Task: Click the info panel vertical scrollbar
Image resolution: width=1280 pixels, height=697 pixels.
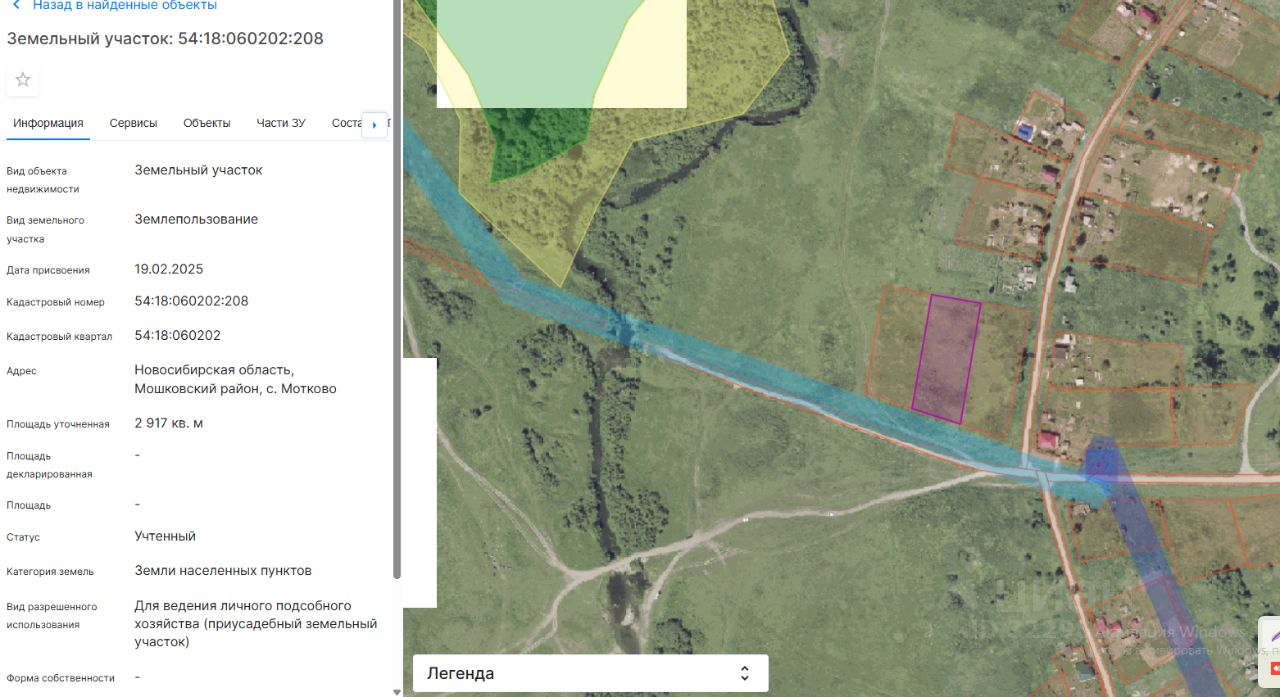Action: coord(397,290)
